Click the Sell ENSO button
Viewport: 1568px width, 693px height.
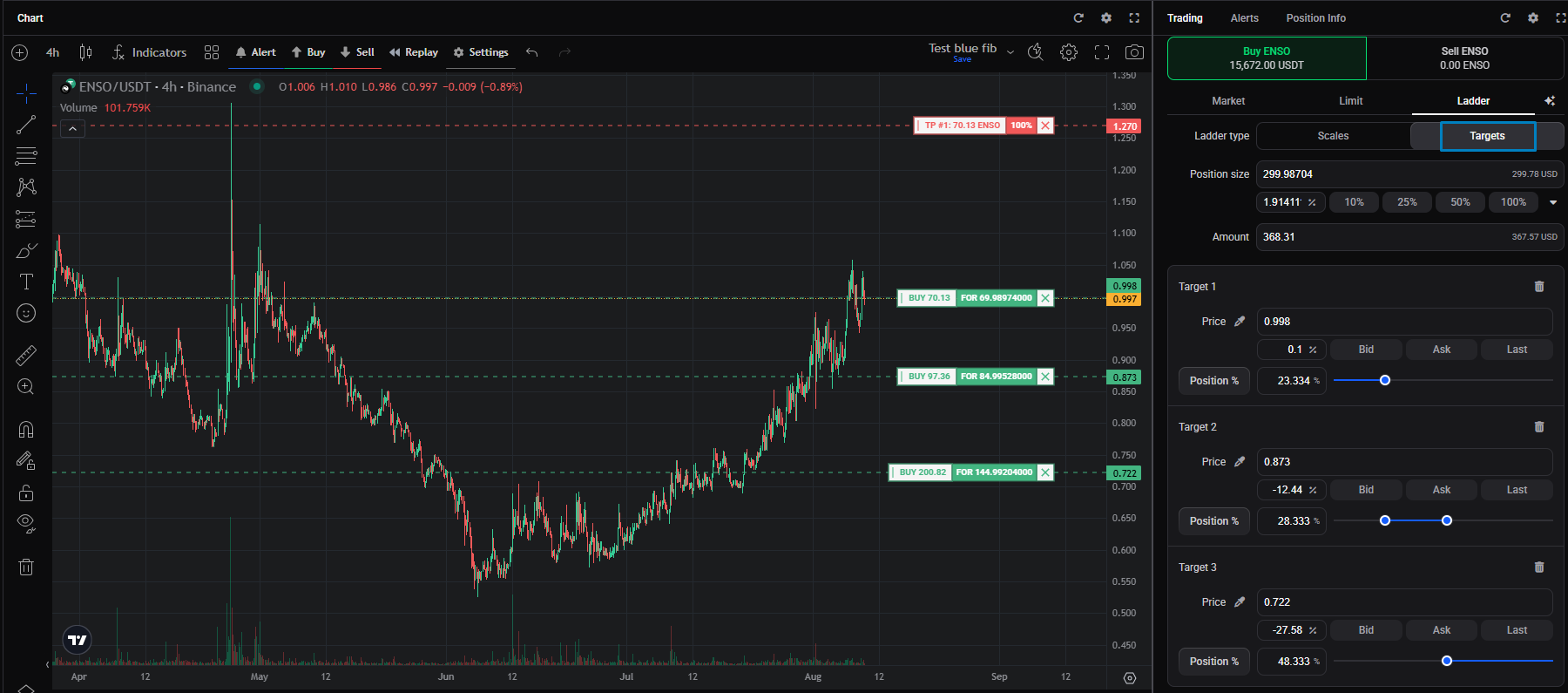click(1464, 58)
